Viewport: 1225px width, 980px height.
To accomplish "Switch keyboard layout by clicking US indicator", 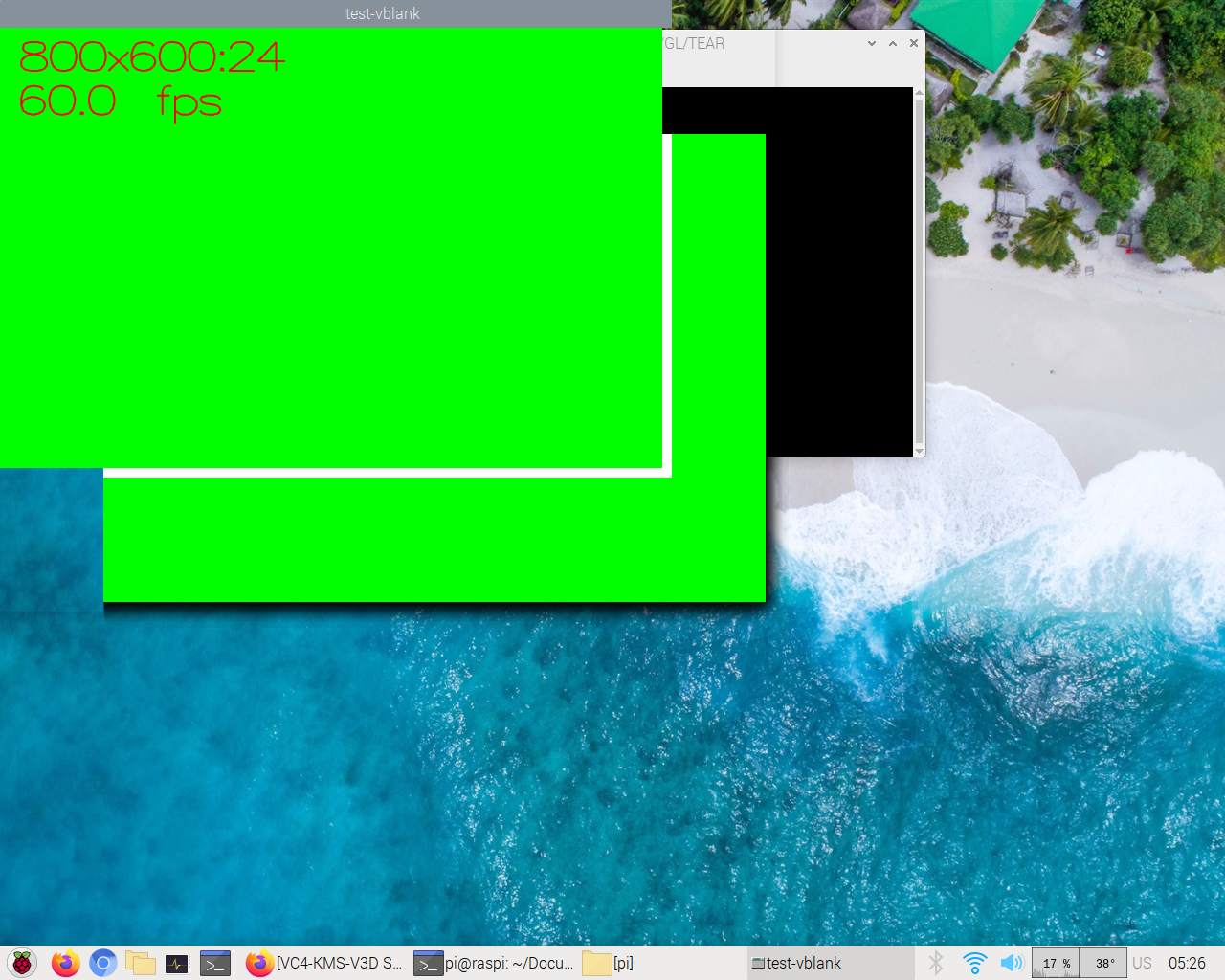I will click(x=1142, y=963).
